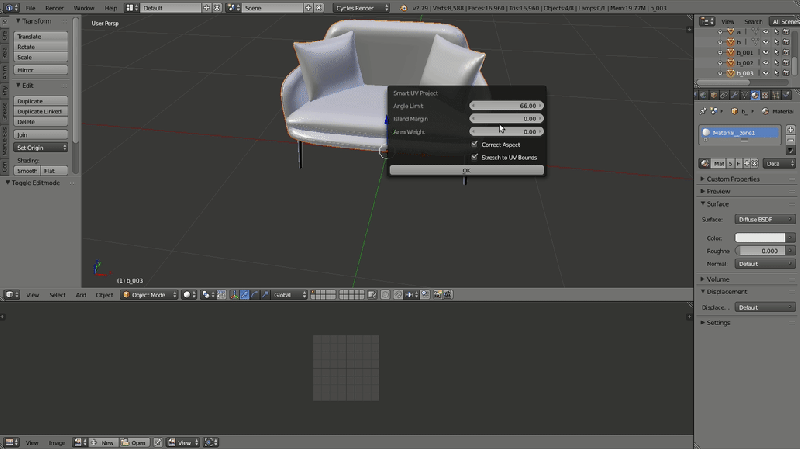Click the Duplicate Linked button
The height and width of the screenshot is (449, 800).
[41, 111]
